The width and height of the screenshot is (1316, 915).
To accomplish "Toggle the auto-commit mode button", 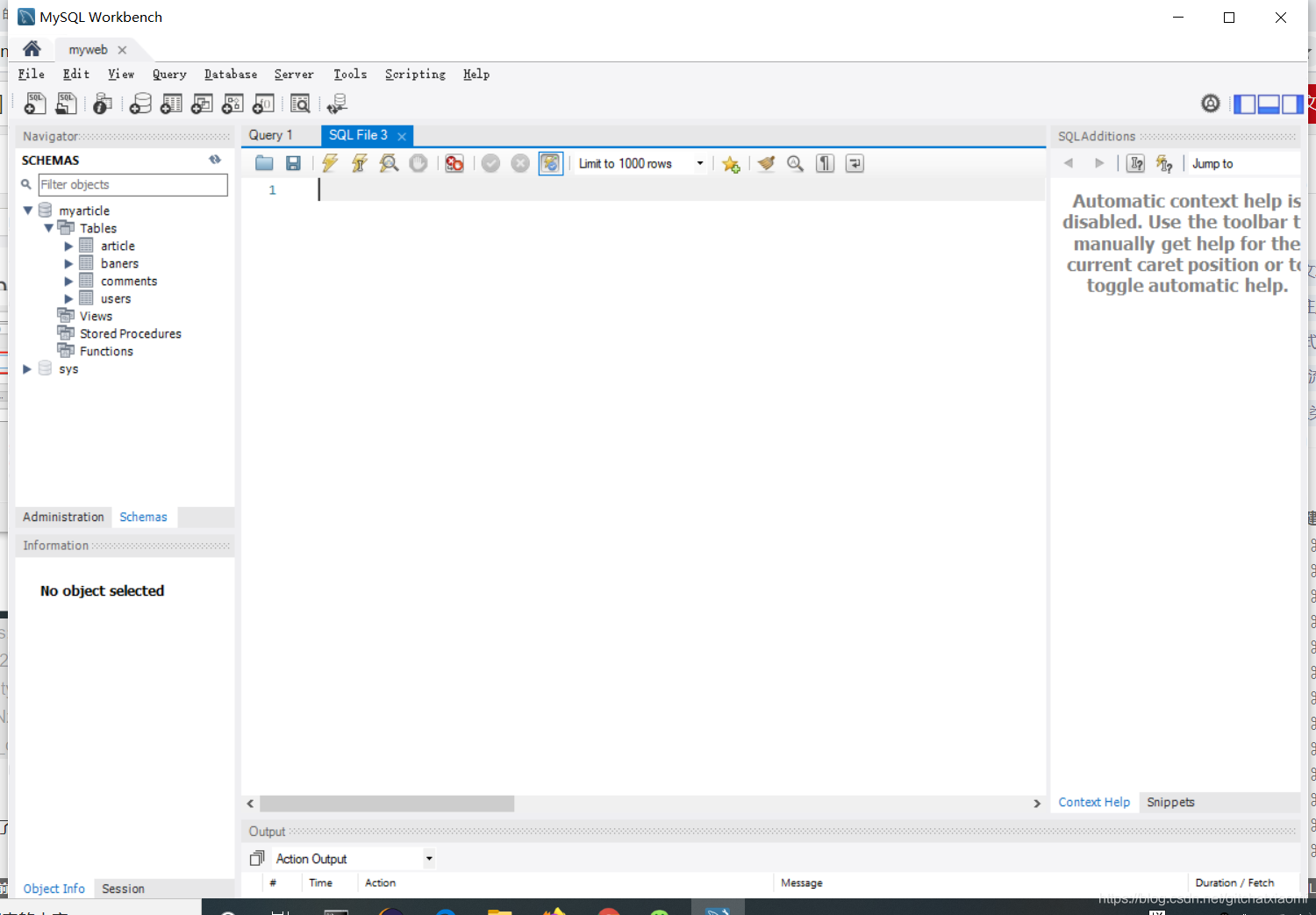I will tap(550, 163).
